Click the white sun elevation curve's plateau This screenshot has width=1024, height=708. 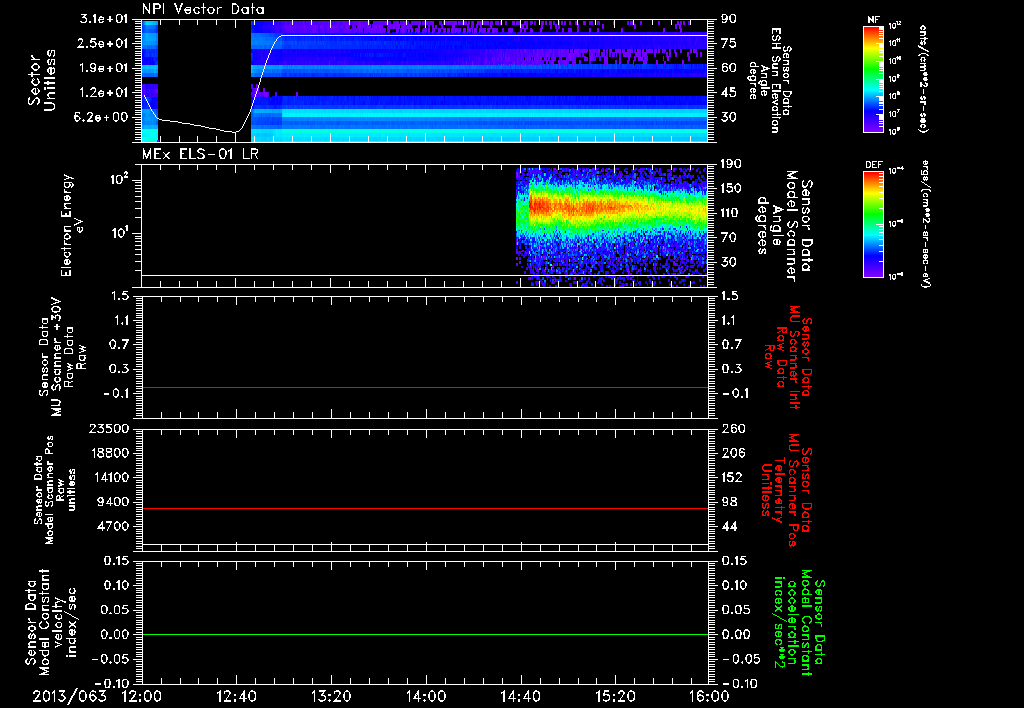(x=494, y=35)
